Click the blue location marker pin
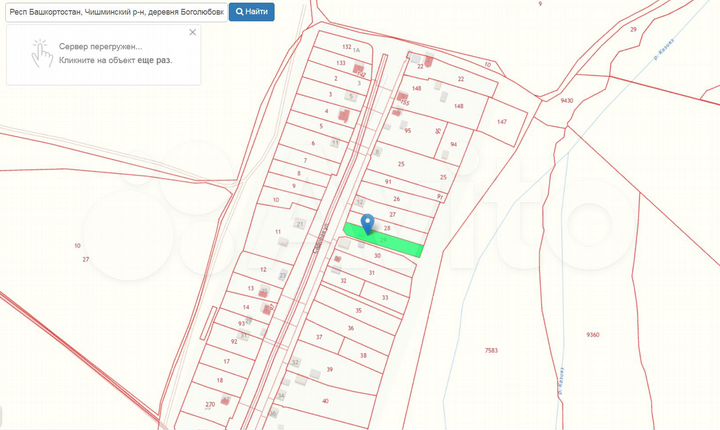The width and height of the screenshot is (720, 430). click(x=367, y=223)
